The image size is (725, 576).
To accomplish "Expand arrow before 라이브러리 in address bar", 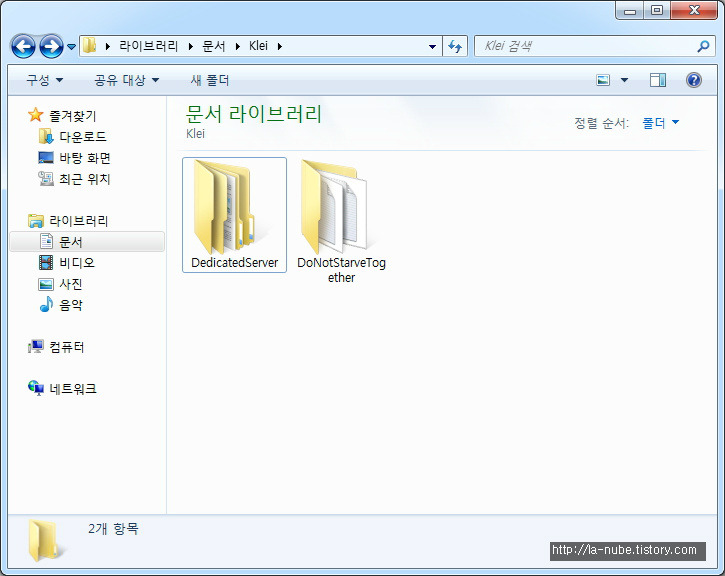I will (x=108, y=46).
